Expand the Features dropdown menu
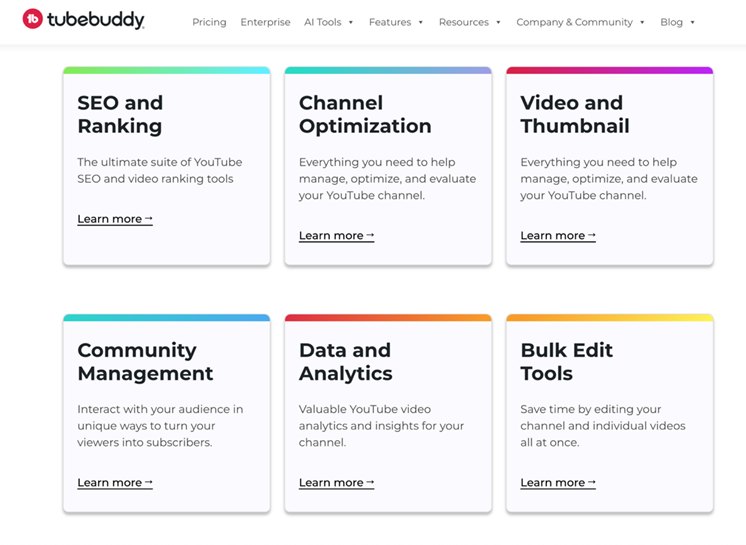This screenshot has width=746, height=545. pyautogui.click(x=396, y=22)
